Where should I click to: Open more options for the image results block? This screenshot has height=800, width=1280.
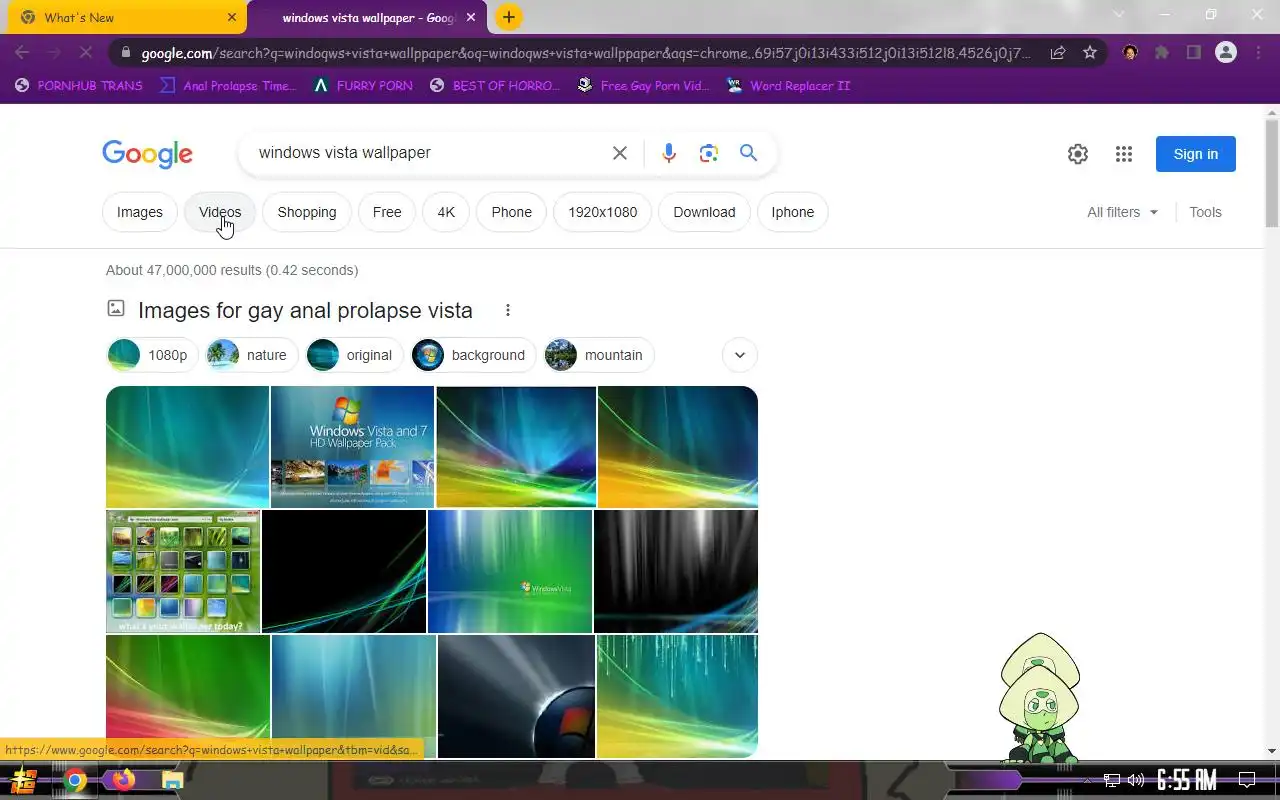[x=508, y=310]
